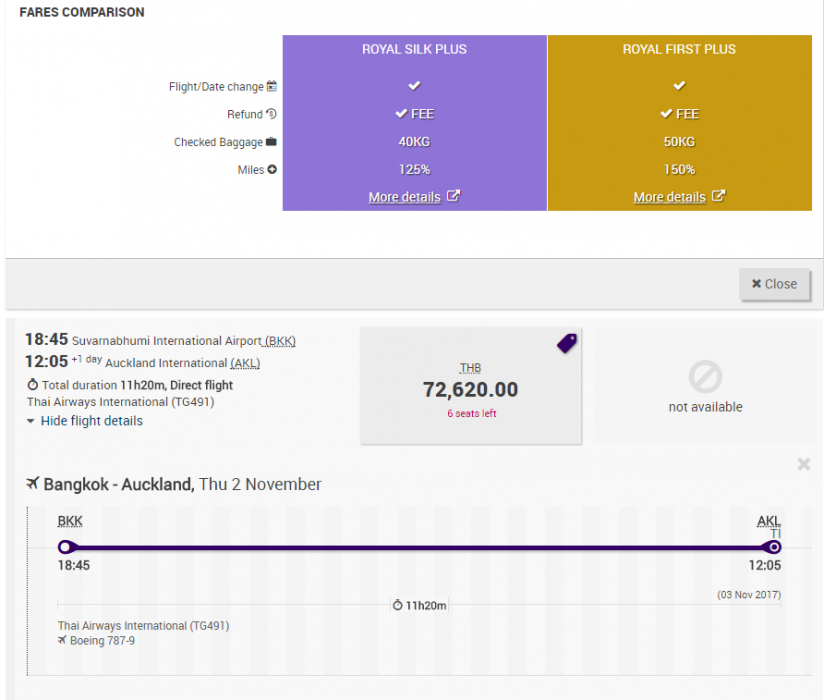Click the price tag icon on fare card
Viewport: 824px width, 700px height.
(x=566, y=342)
